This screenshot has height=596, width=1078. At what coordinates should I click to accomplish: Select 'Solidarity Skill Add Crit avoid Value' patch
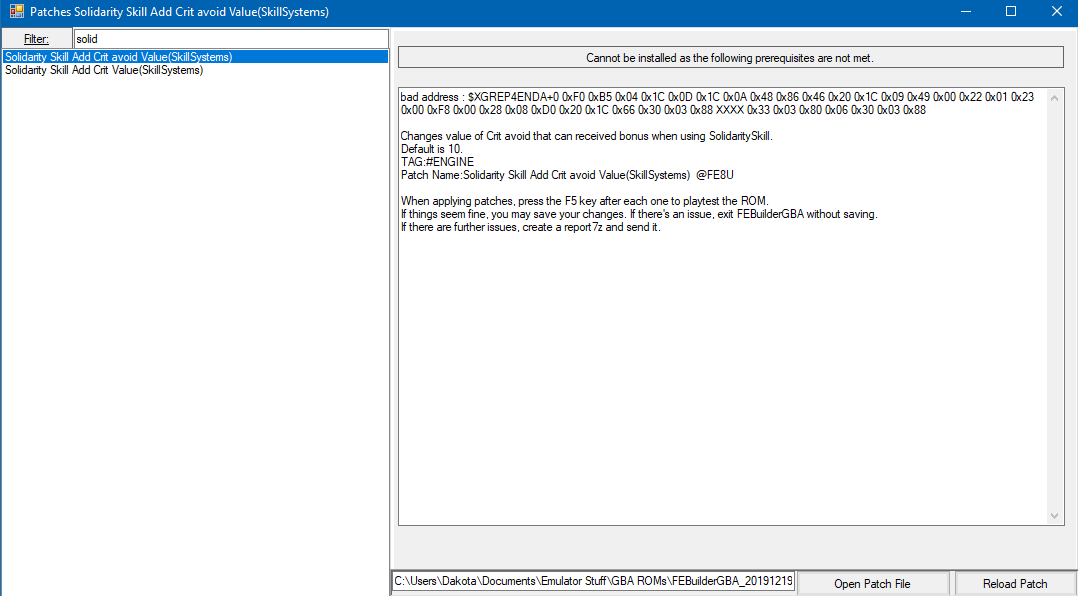click(118, 57)
